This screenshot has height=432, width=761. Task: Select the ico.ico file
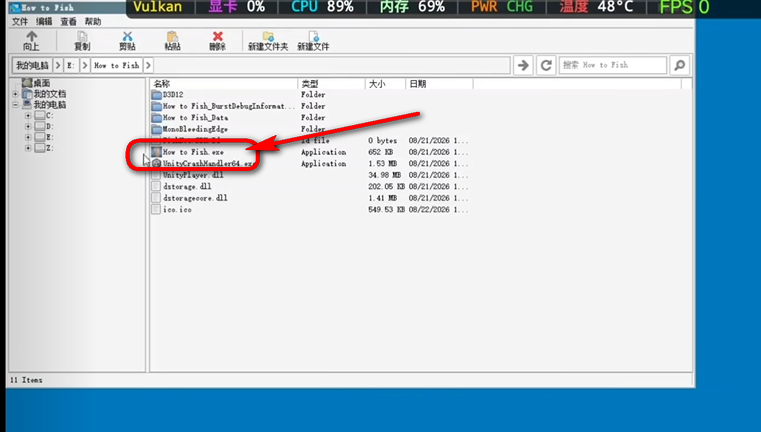[171, 210]
